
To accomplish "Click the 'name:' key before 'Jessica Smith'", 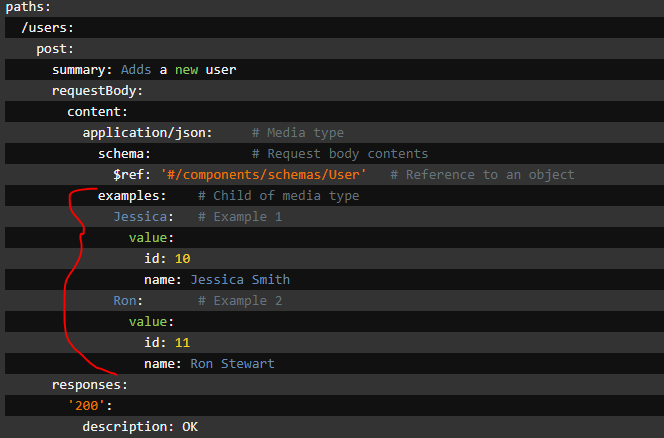I will pyautogui.click(x=163, y=280).
